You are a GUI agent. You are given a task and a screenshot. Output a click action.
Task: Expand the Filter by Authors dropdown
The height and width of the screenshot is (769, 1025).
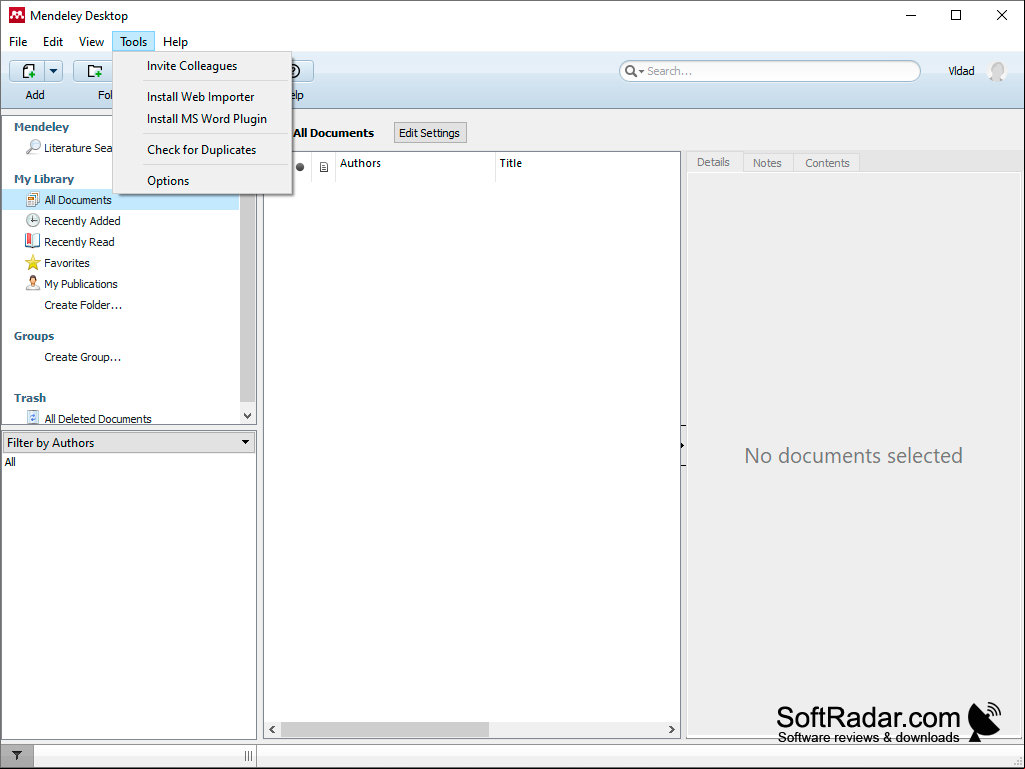[245, 443]
